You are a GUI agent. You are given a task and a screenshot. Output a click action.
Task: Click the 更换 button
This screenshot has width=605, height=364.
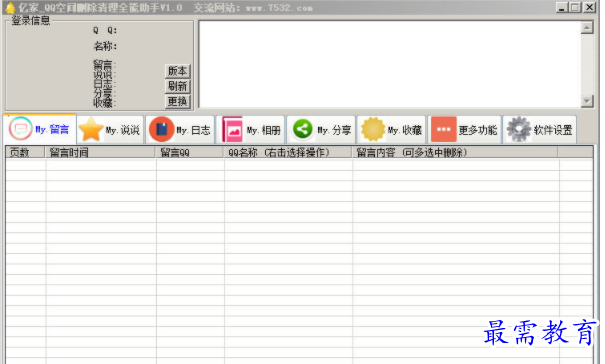177,102
